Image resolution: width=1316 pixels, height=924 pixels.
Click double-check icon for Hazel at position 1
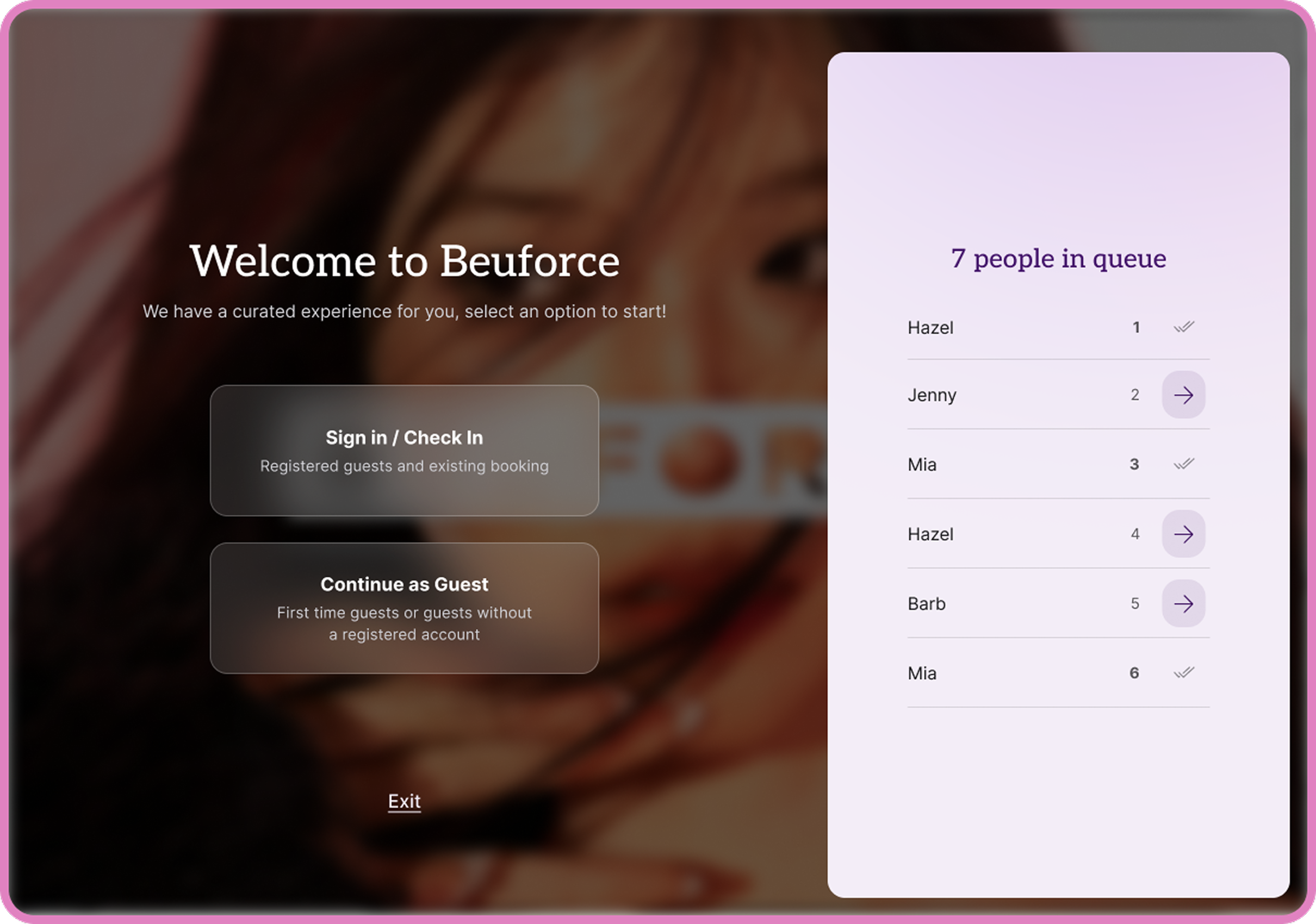[1184, 327]
